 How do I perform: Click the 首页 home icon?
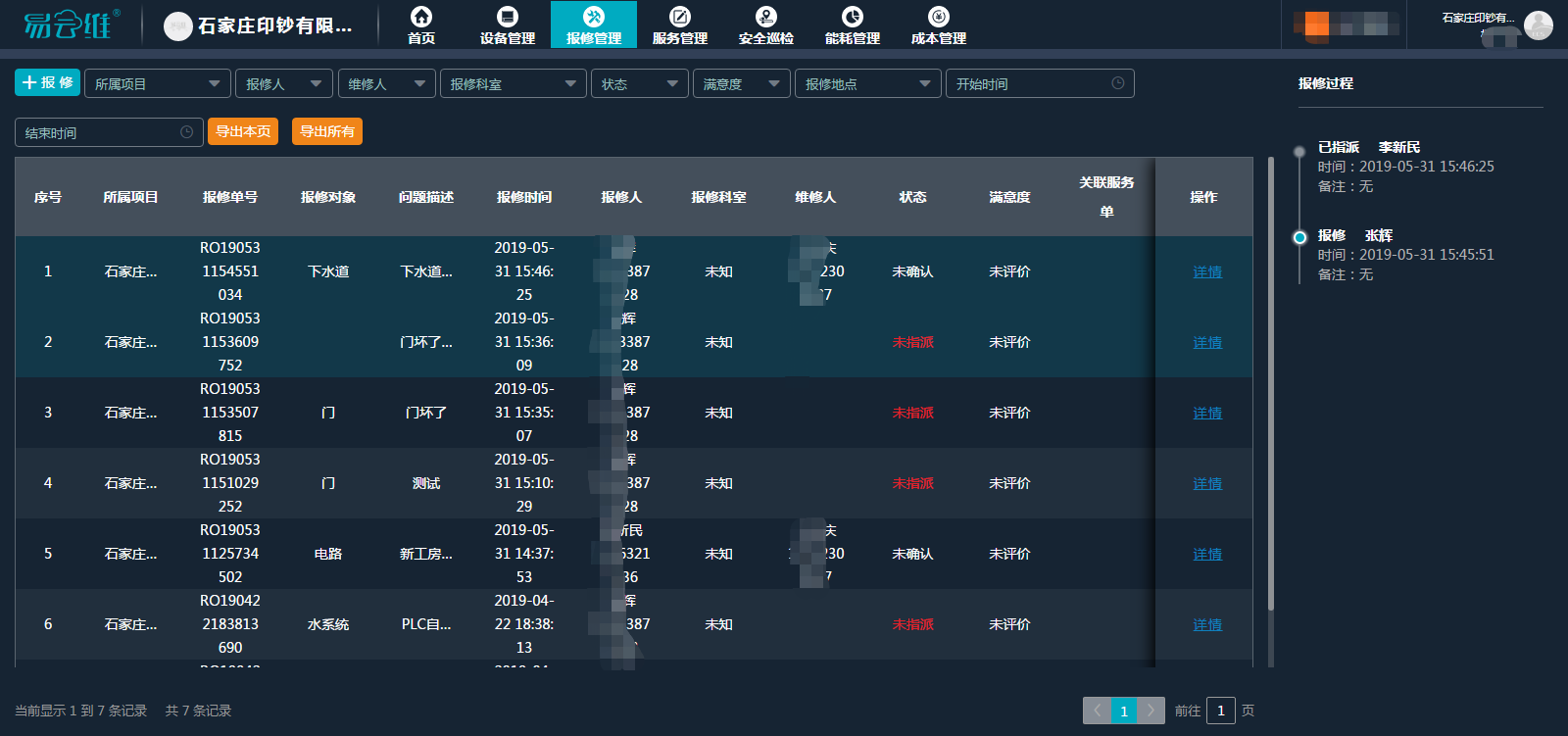[421, 17]
